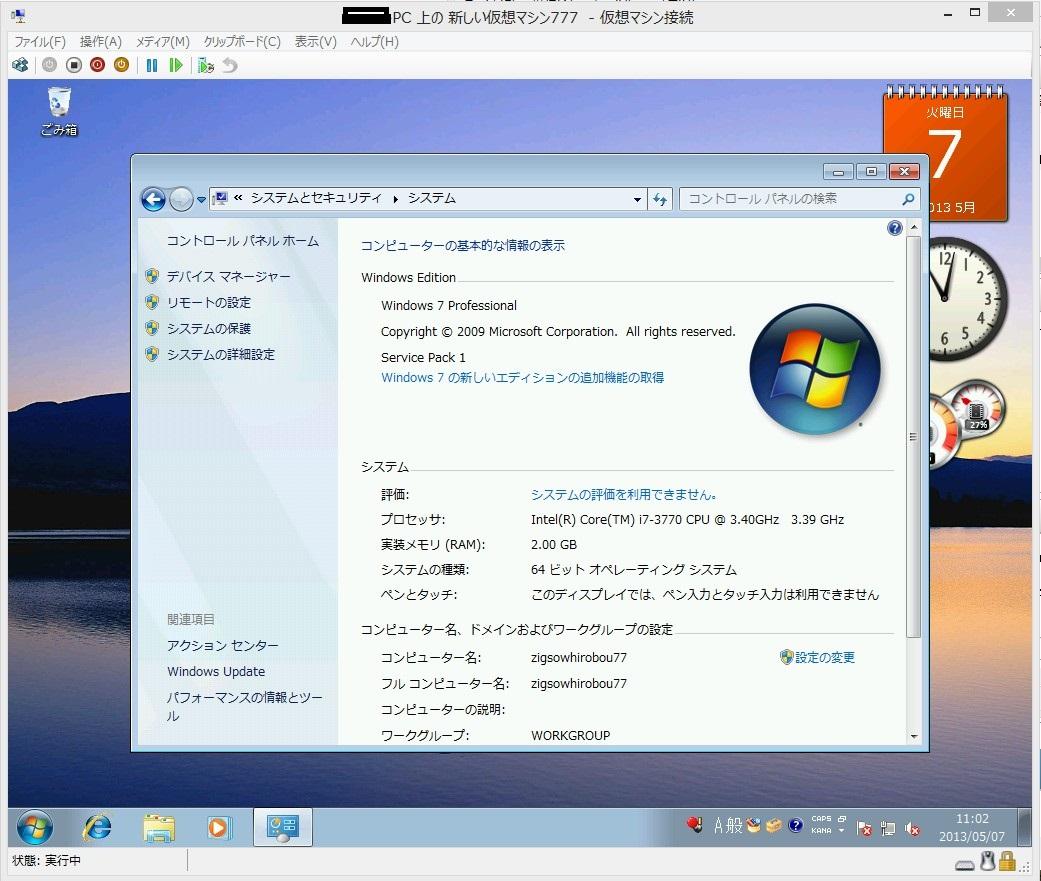Open the 表示(V) menu
Image resolution: width=1041 pixels, height=881 pixels.
[x=315, y=42]
